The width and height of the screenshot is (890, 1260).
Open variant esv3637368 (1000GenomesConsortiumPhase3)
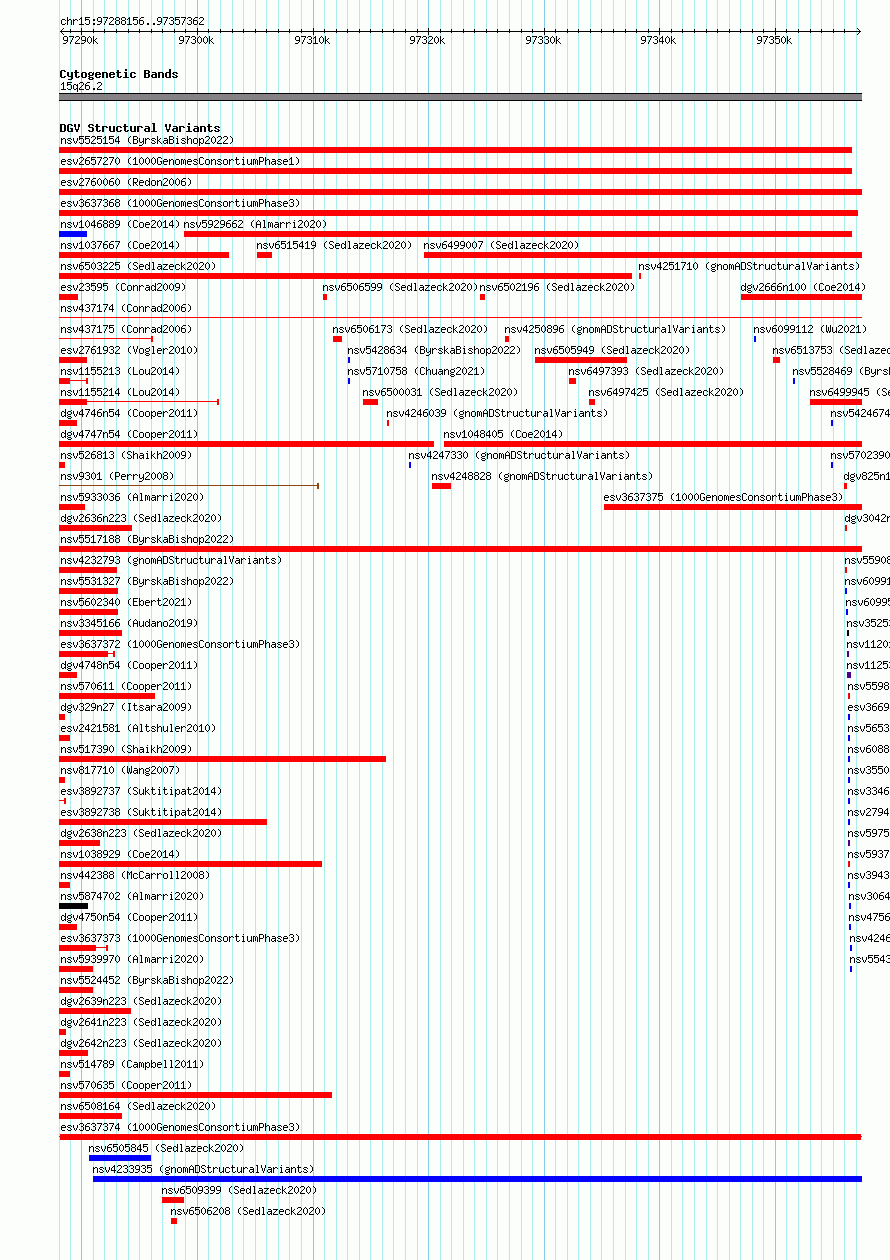(180, 203)
